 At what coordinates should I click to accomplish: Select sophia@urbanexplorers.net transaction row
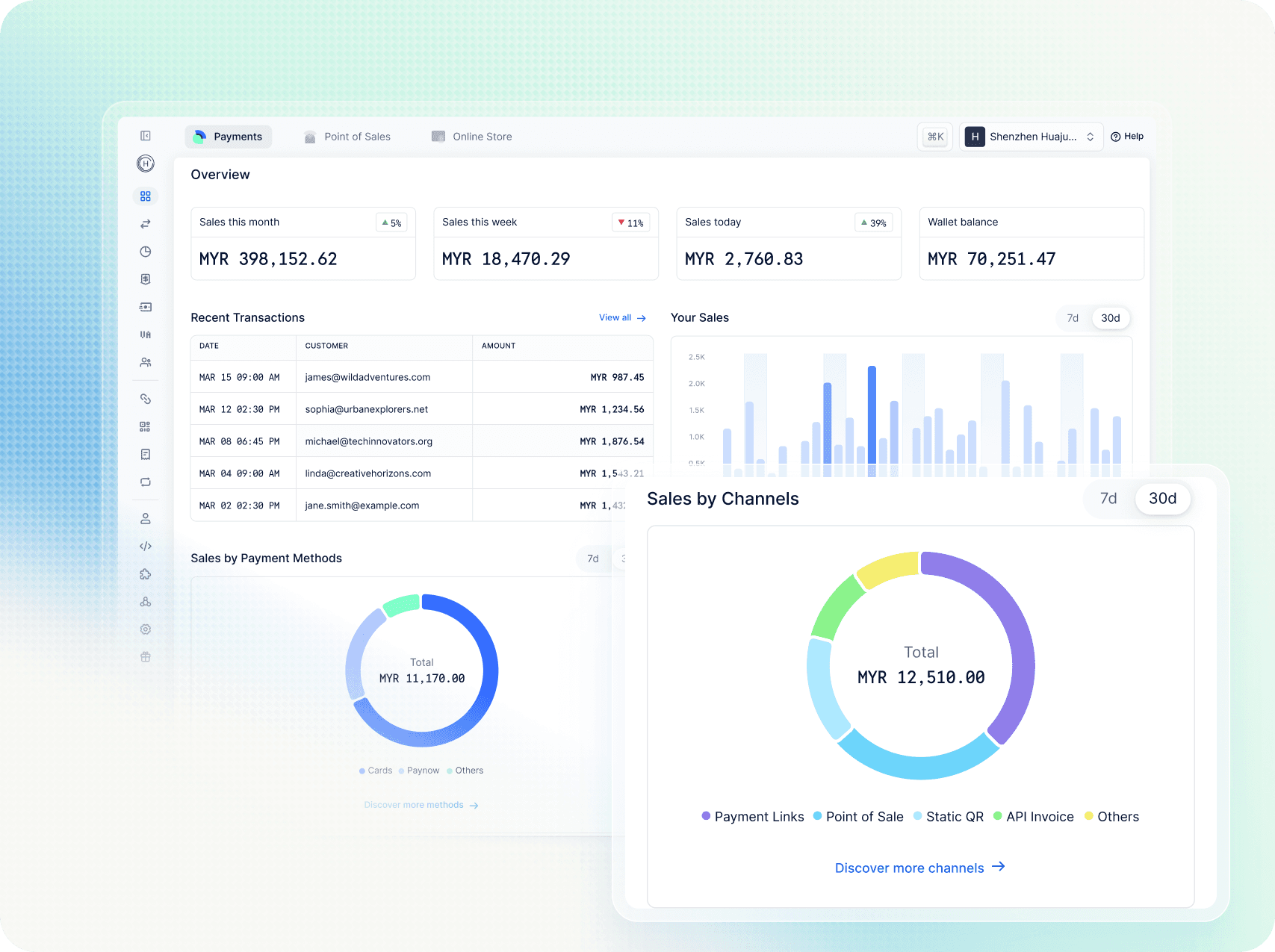tap(422, 409)
